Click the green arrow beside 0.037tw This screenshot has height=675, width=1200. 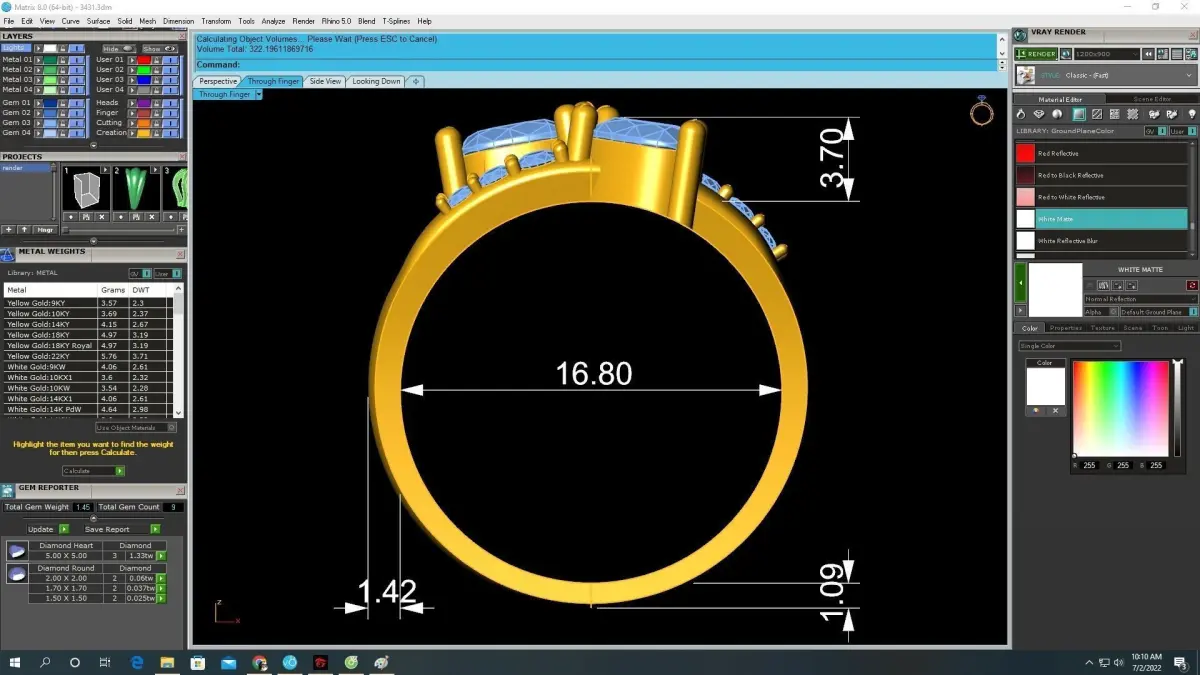[x=161, y=589]
